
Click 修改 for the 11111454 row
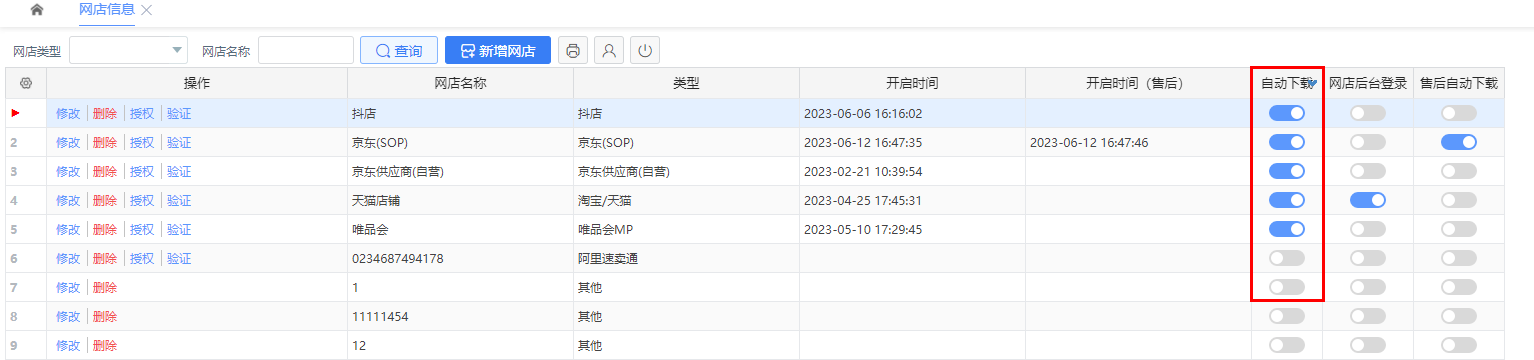(x=68, y=317)
